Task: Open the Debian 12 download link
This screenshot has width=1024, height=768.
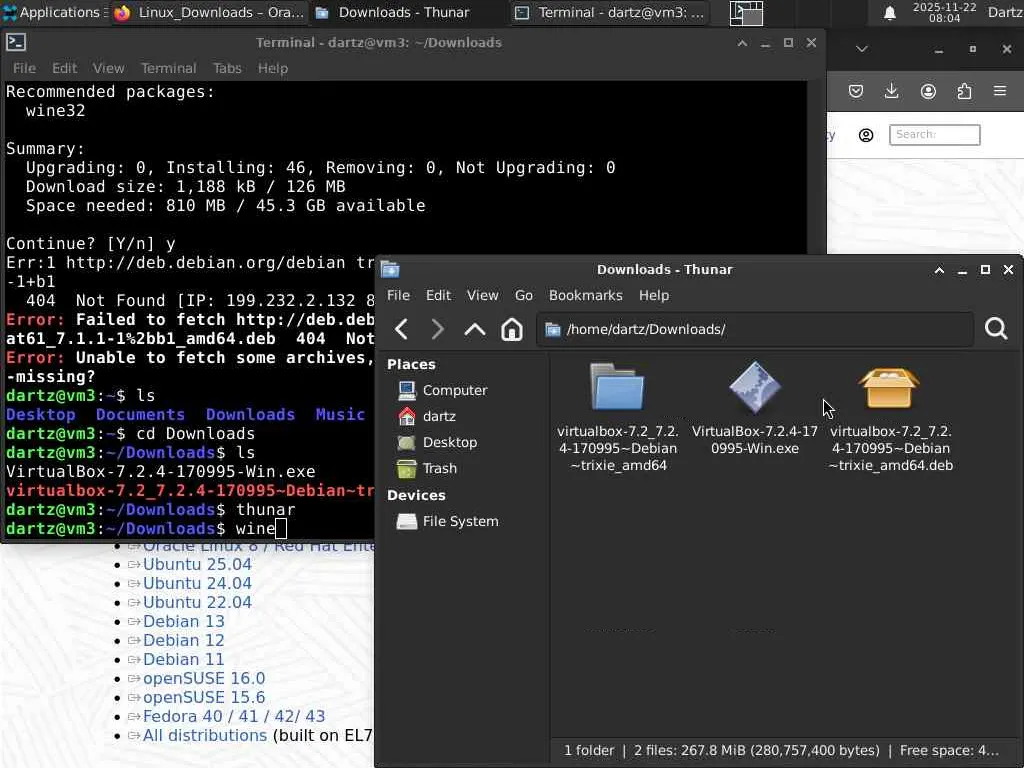Action: [184, 640]
